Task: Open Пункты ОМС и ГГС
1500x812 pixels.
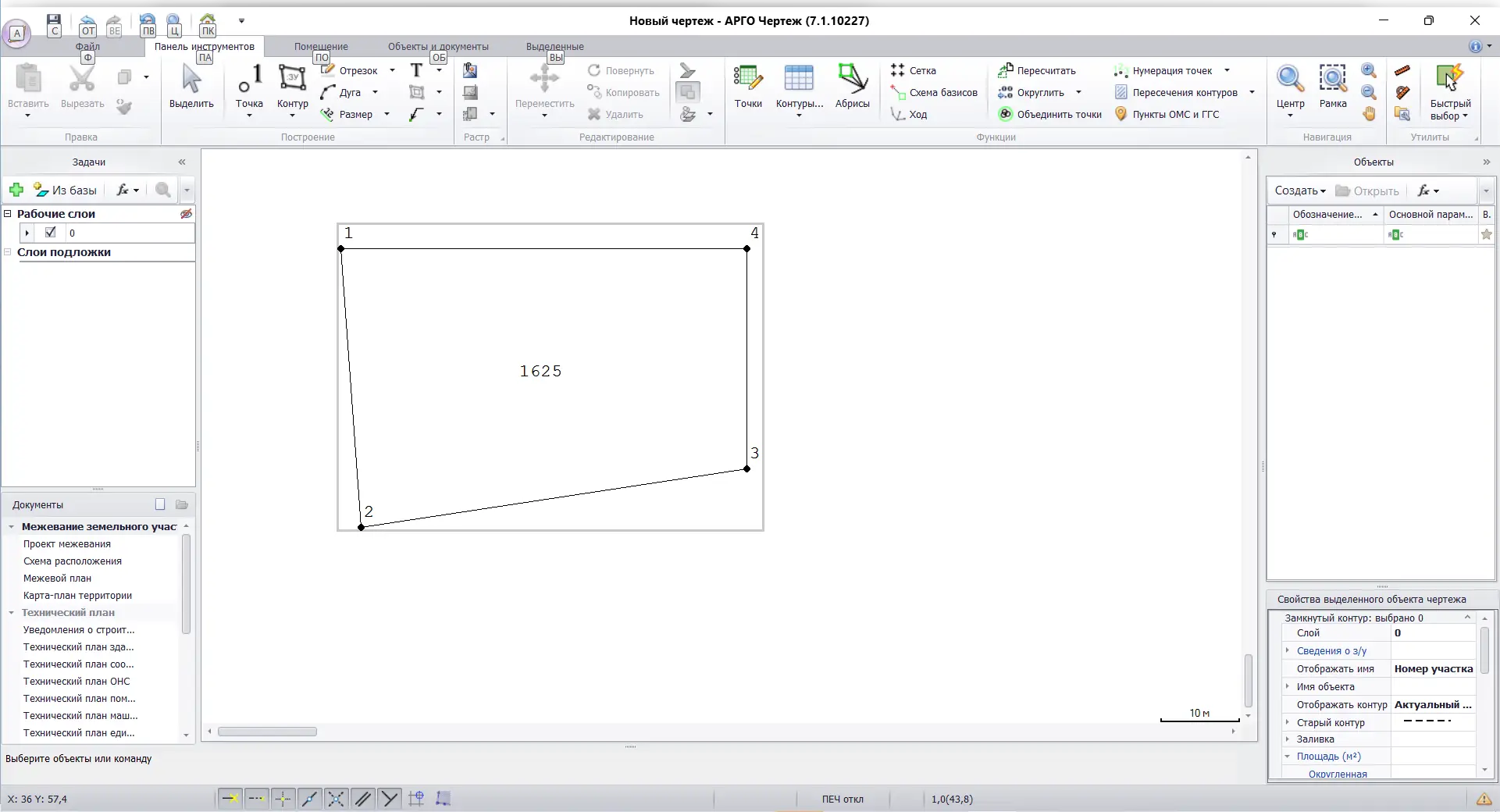Action: 1167,114
